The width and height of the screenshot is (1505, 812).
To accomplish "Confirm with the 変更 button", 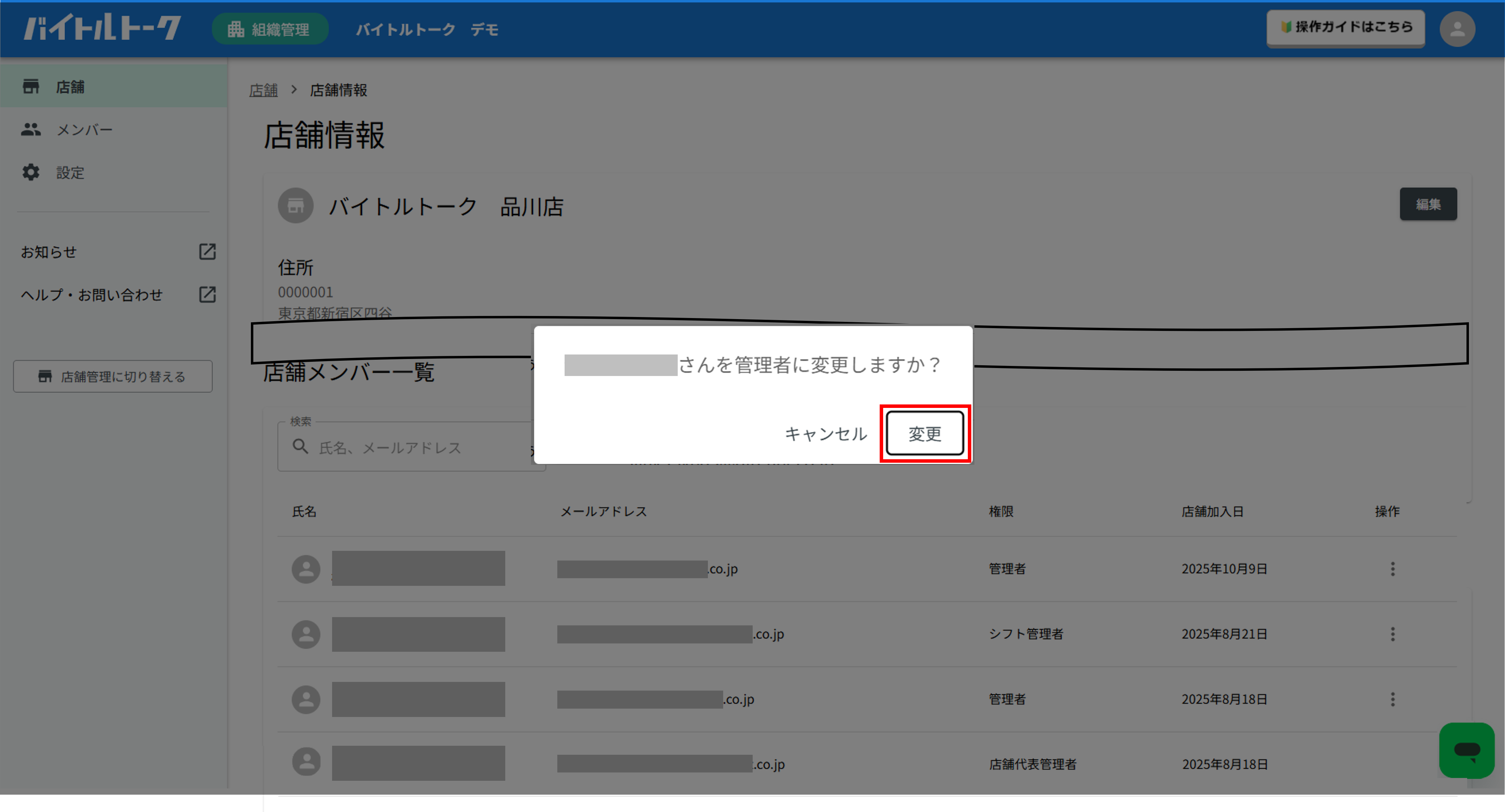I will click(924, 434).
